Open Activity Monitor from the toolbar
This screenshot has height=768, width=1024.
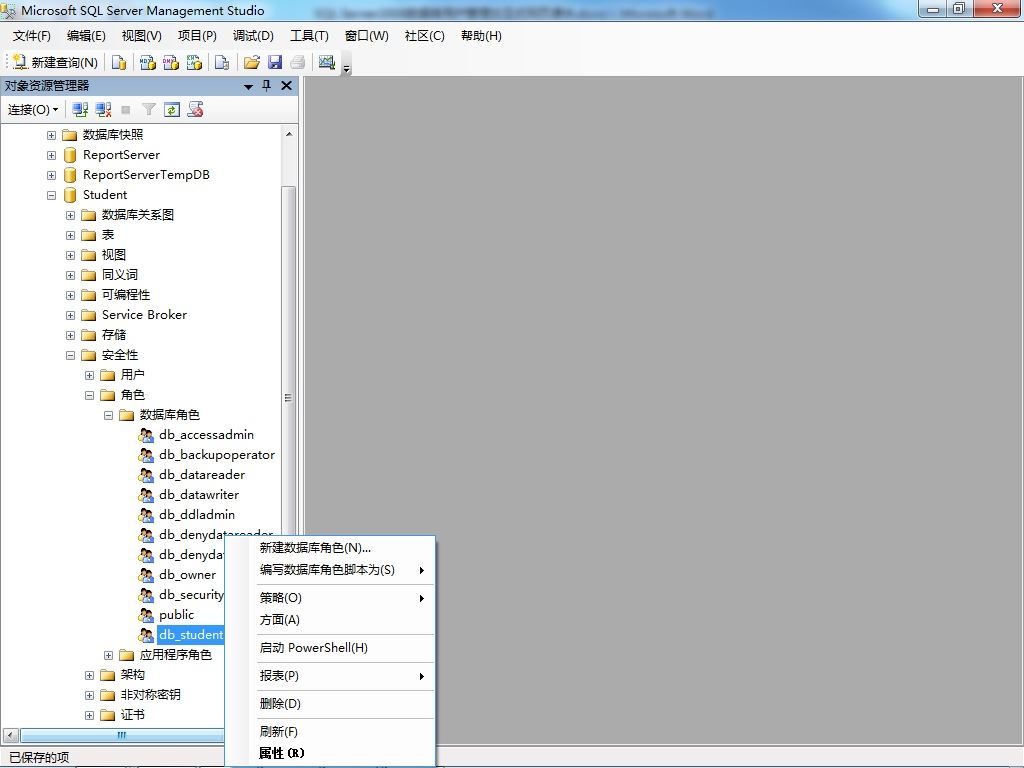click(x=327, y=62)
